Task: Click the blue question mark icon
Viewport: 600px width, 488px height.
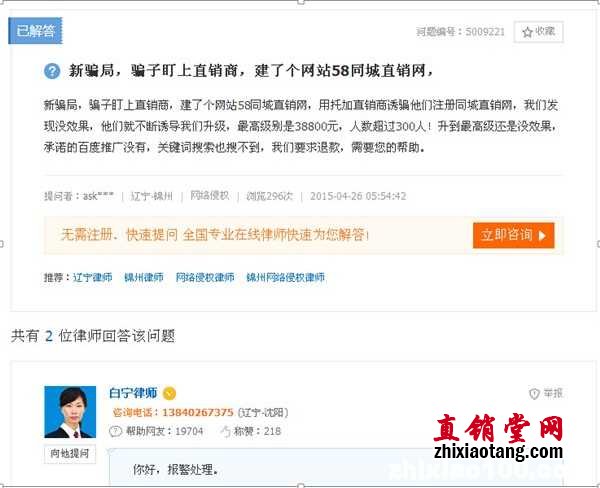Action: pos(52,71)
